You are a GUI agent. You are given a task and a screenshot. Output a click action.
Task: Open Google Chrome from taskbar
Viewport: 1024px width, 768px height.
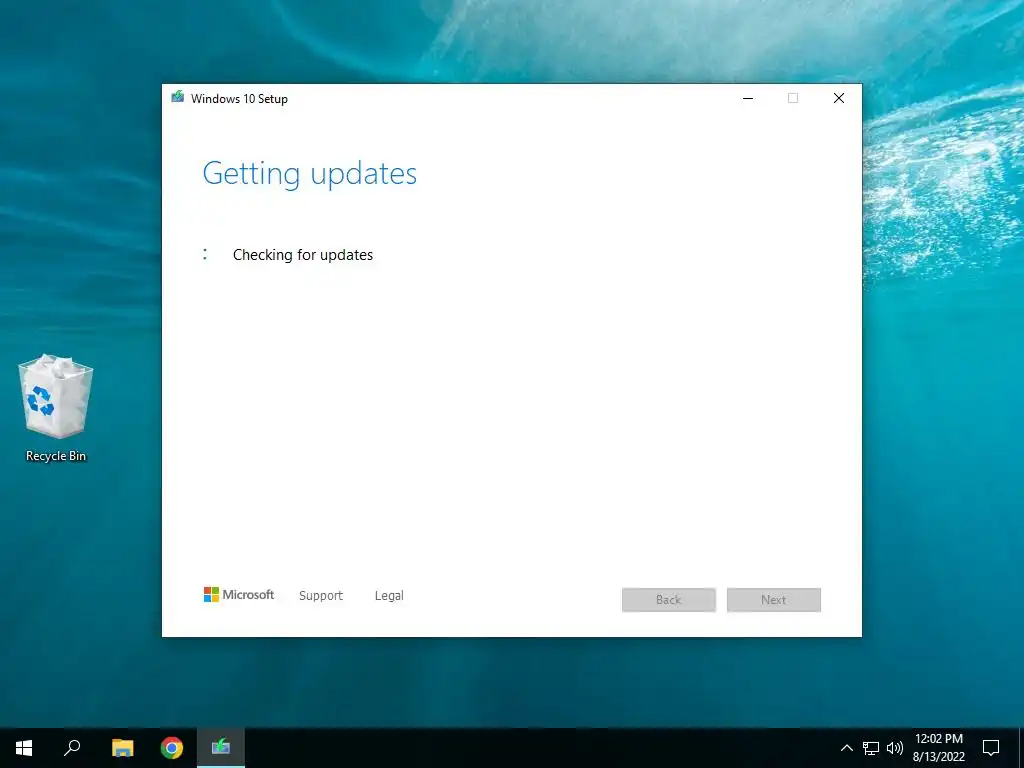coord(172,748)
